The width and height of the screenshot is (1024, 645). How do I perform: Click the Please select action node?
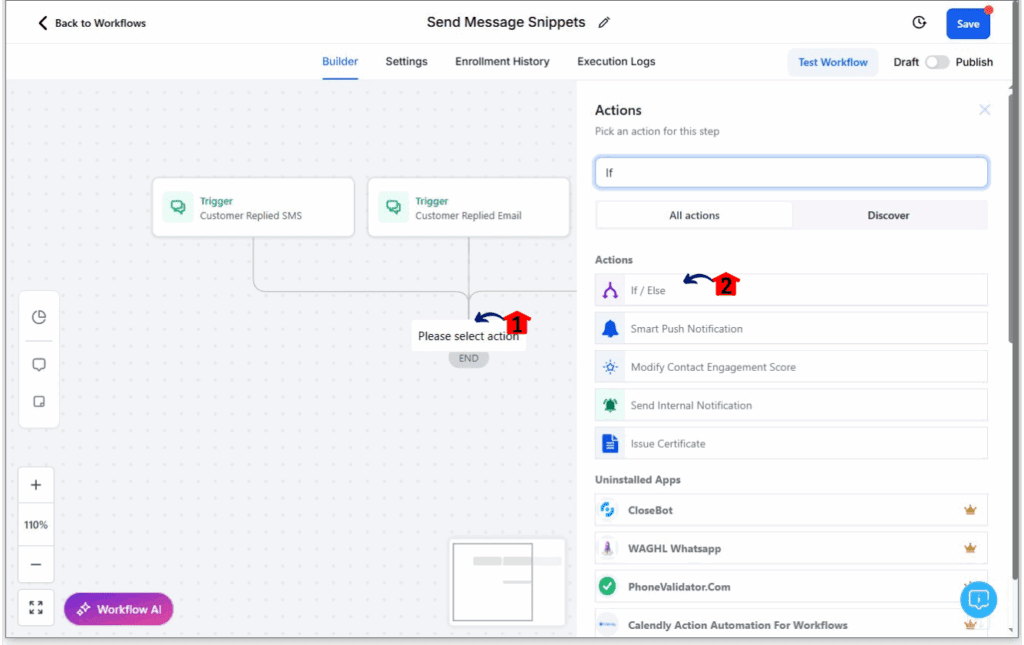click(x=468, y=336)
